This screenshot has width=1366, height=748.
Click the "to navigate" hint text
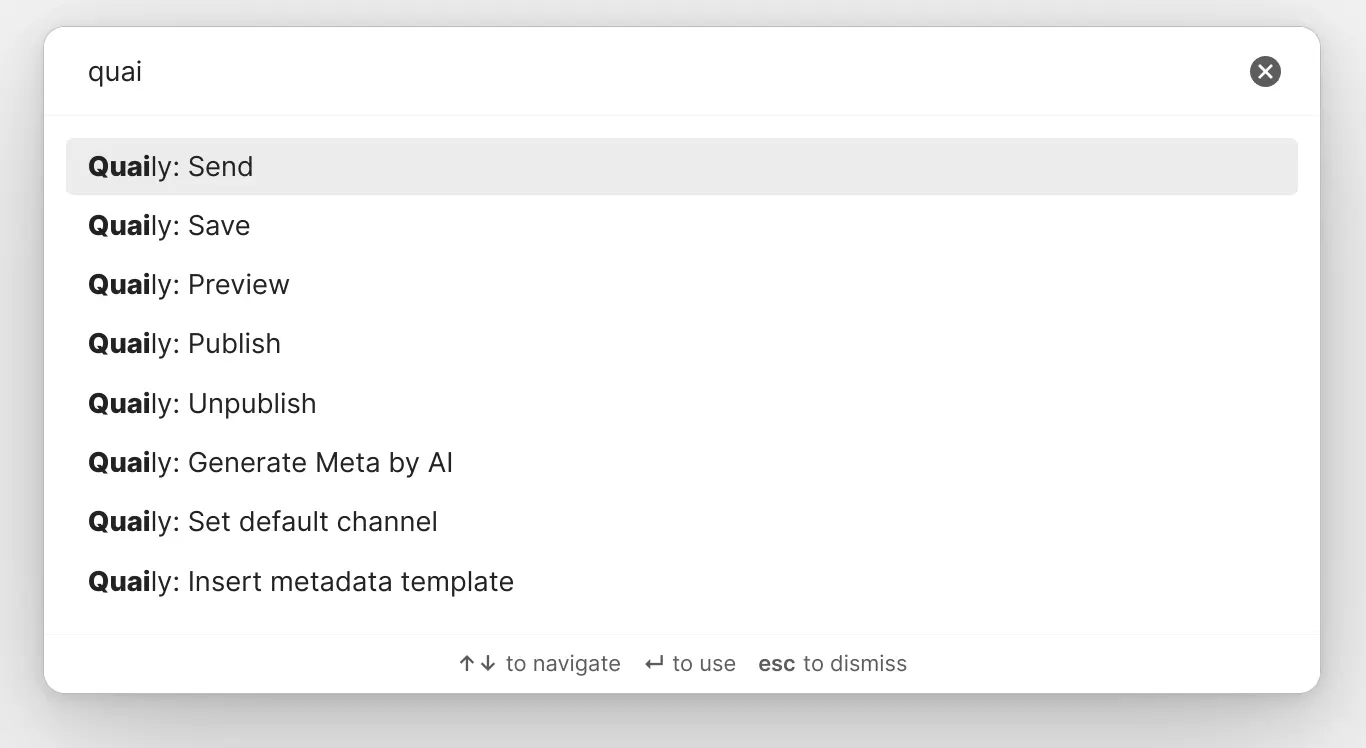[x=563, y=664]
